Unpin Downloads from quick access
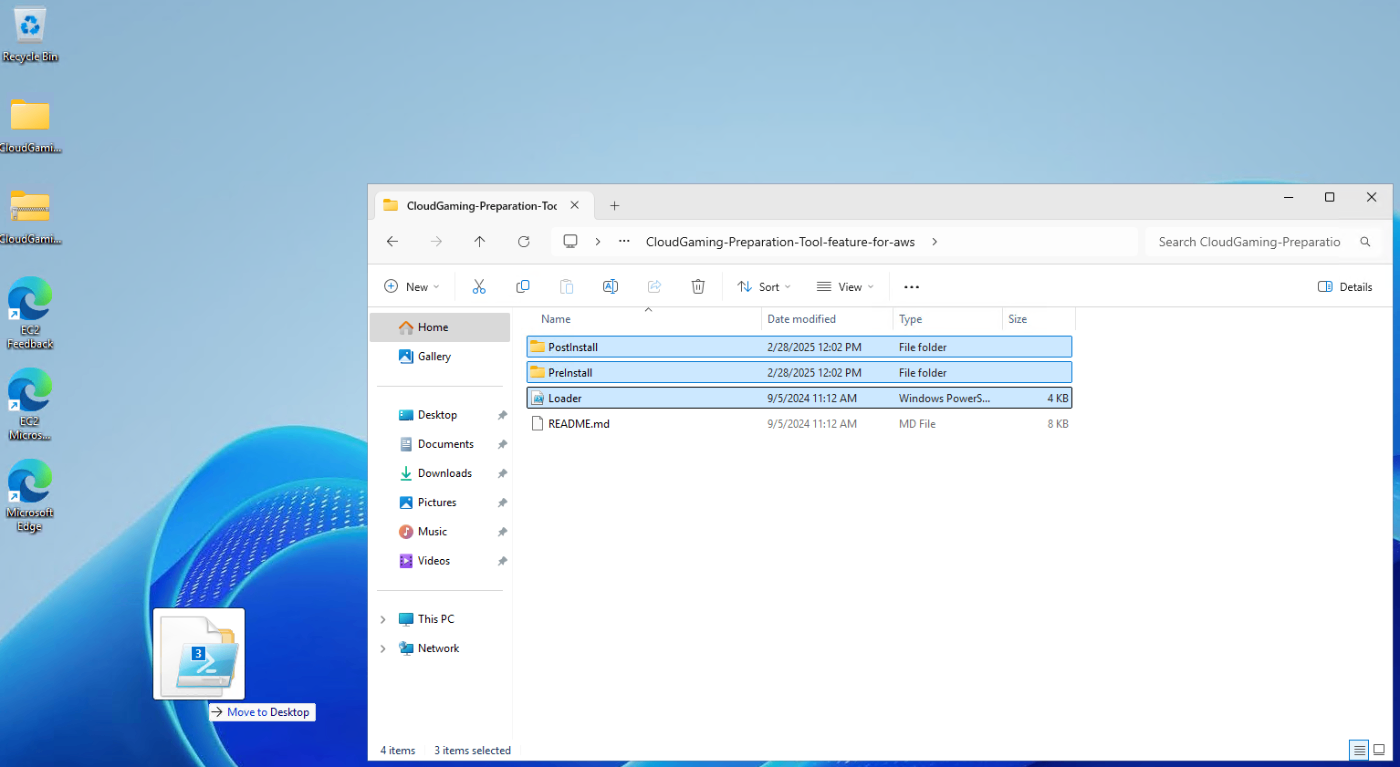Viewport: 1400px width, 767px height. (502, 473)
